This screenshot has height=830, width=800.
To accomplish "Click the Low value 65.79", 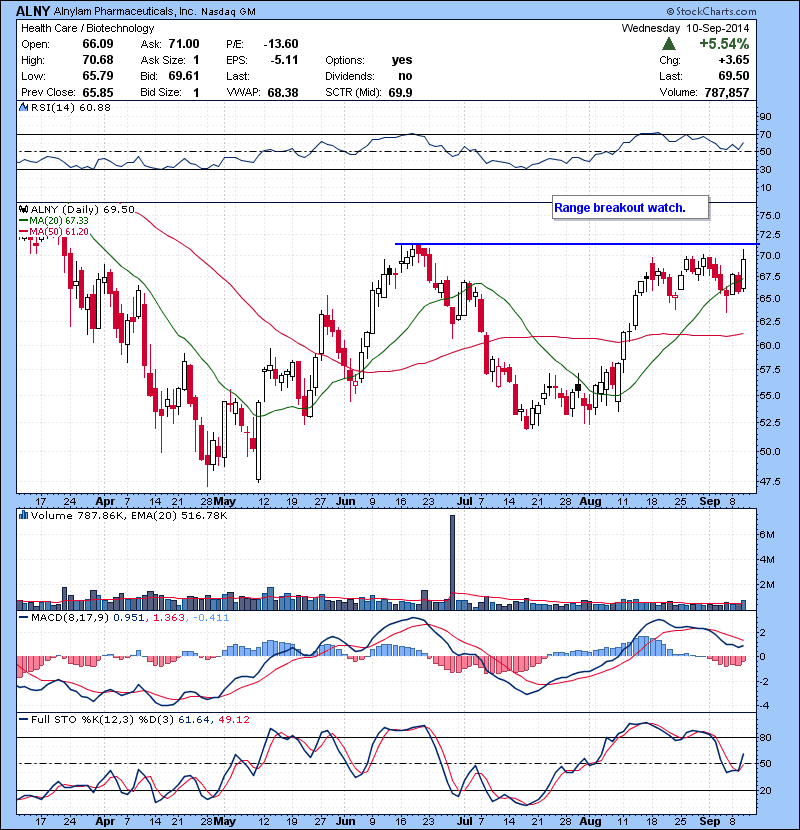I will [x=98, y=76].
